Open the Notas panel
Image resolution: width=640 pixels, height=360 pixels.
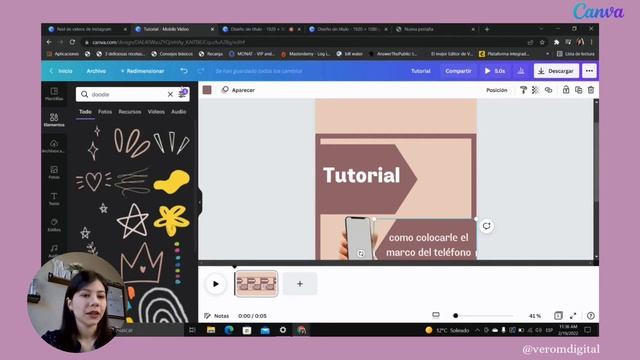click(217, 316)
